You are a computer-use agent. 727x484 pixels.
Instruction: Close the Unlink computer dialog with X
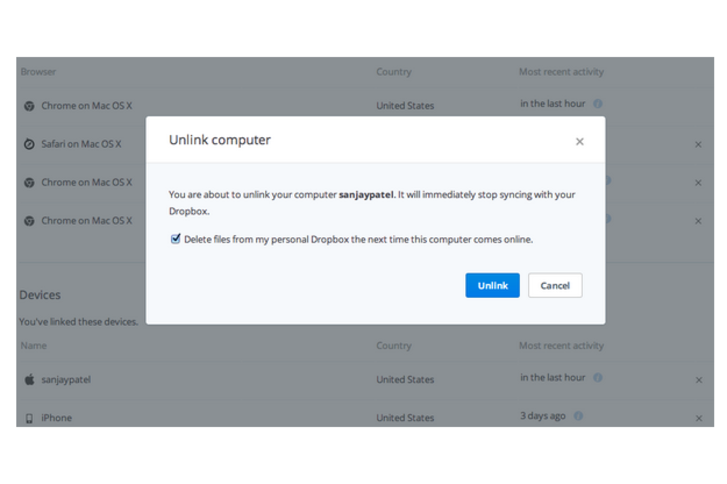(580, 142)
